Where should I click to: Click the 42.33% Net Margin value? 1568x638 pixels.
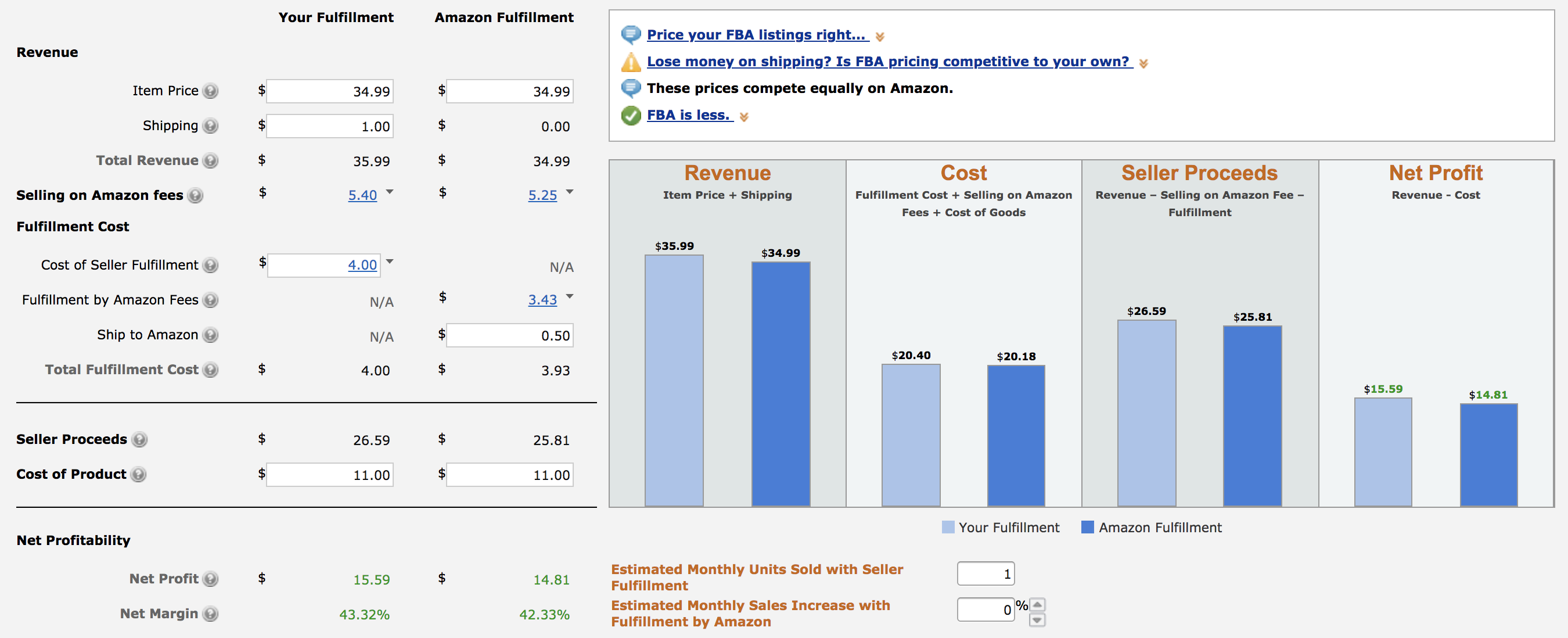pos(544,615)
